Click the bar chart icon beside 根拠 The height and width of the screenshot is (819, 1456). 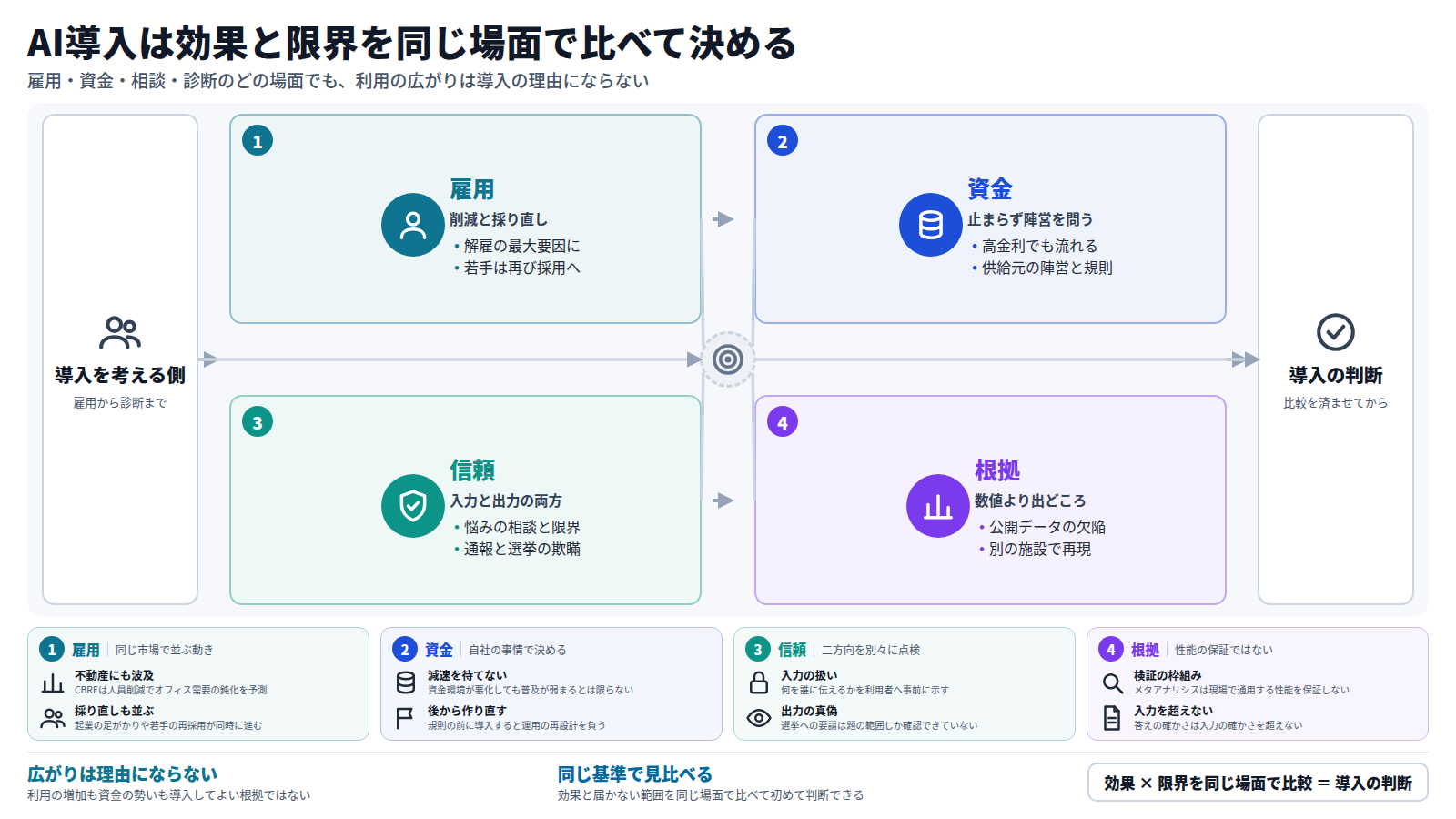(x=938, y=506)
